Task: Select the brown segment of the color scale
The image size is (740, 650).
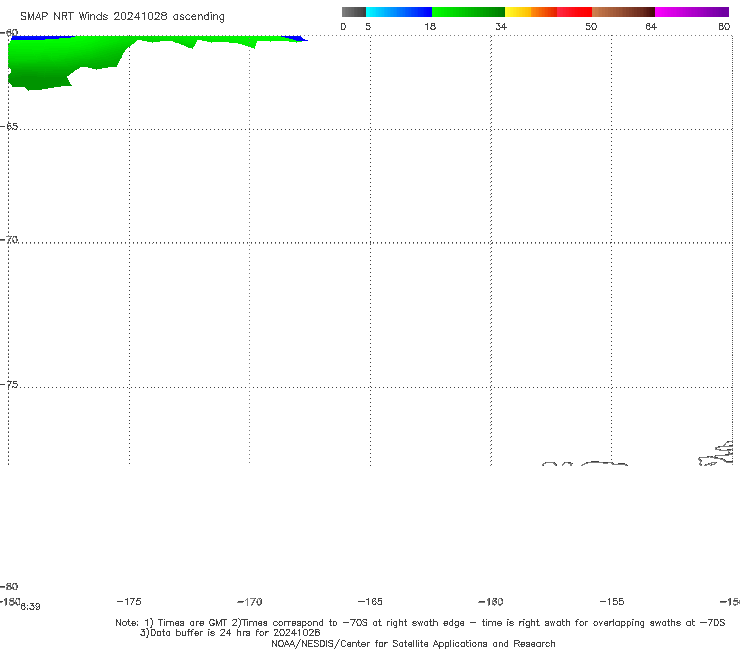Action: click(x=623, y=12)
